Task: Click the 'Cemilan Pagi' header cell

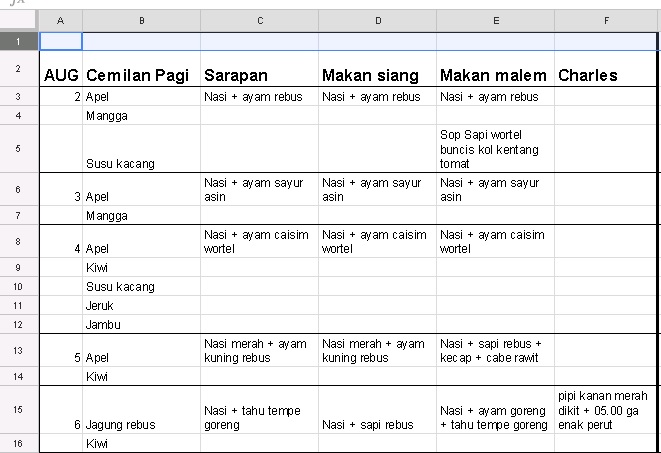Action: pos(142,69)
